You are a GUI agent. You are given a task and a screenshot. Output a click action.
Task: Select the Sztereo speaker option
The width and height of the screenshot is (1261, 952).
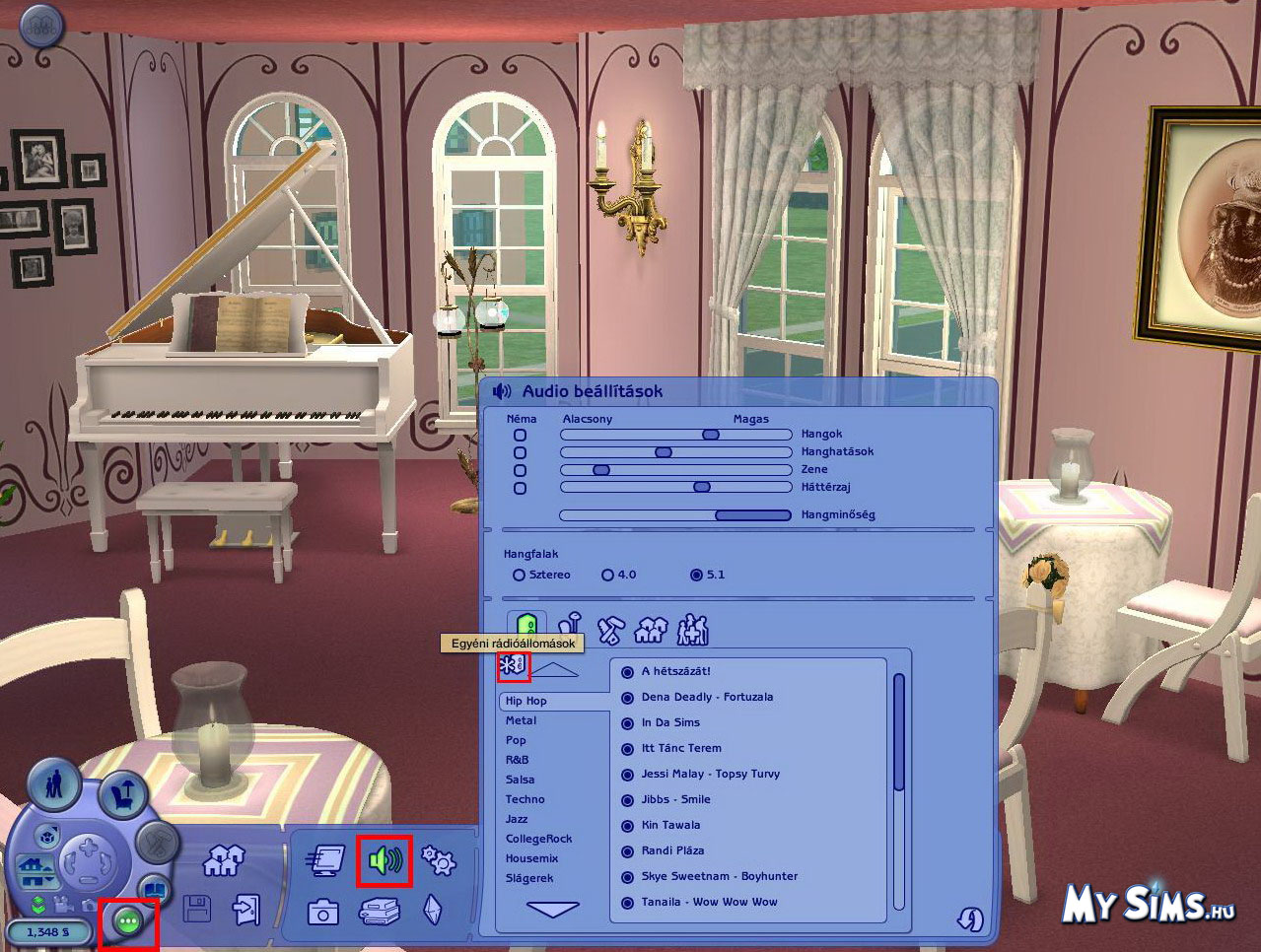(519, 575)
